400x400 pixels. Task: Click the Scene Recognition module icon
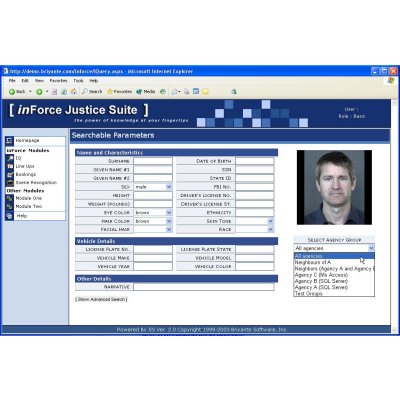coord(10,183)
